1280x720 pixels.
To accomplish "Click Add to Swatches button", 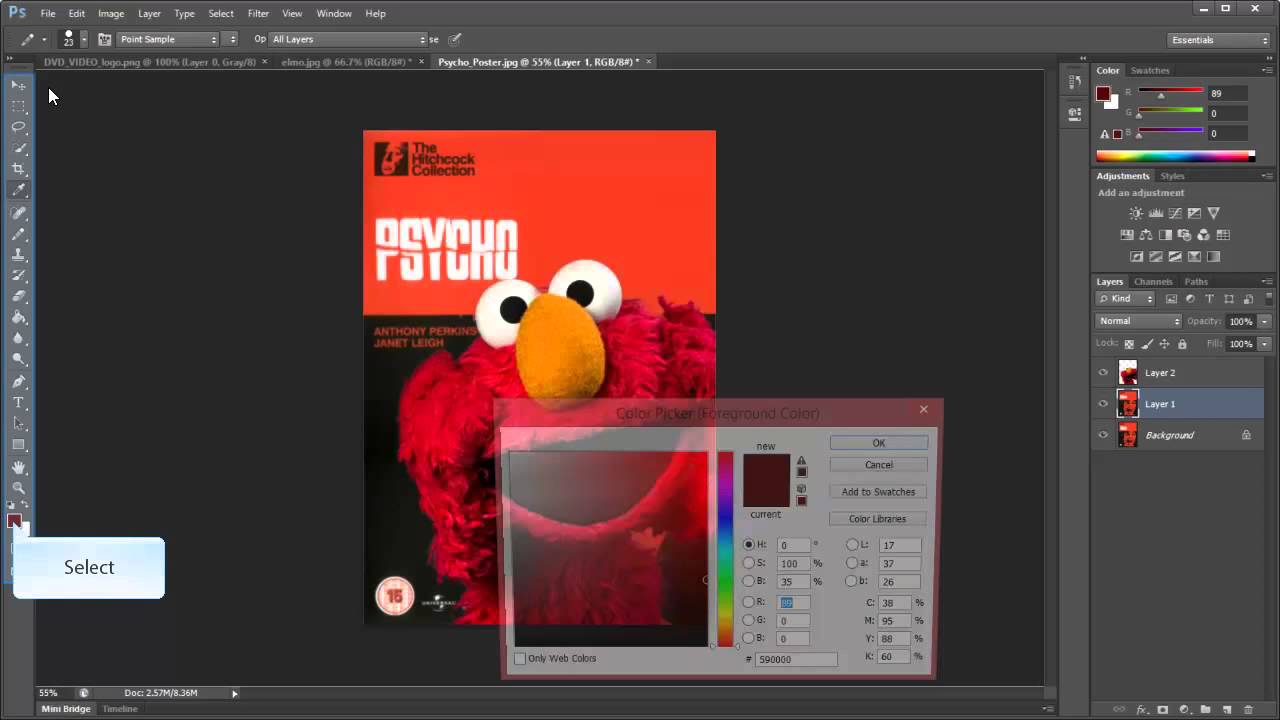I will (879, 492).
